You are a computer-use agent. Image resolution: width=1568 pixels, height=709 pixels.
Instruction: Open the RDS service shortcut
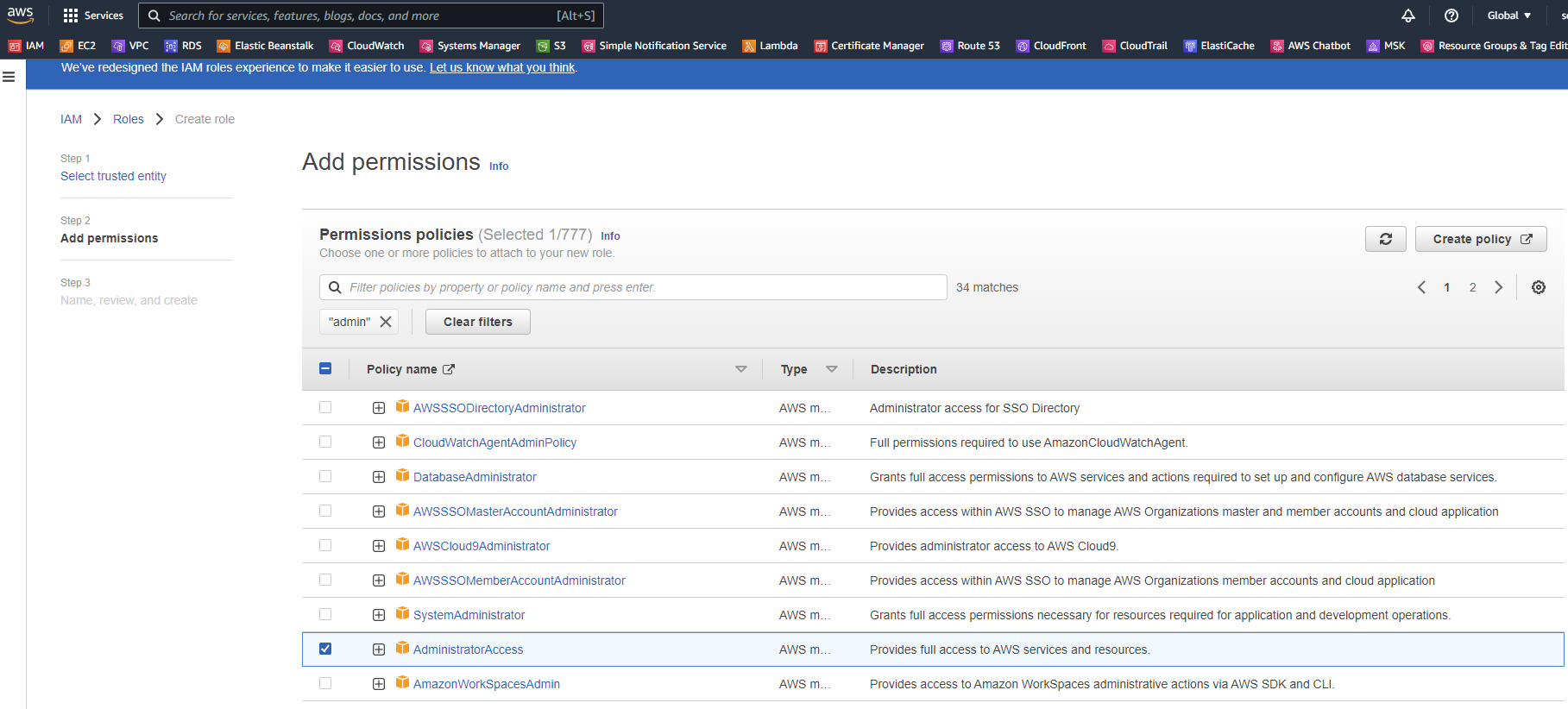tap(183, 46)
